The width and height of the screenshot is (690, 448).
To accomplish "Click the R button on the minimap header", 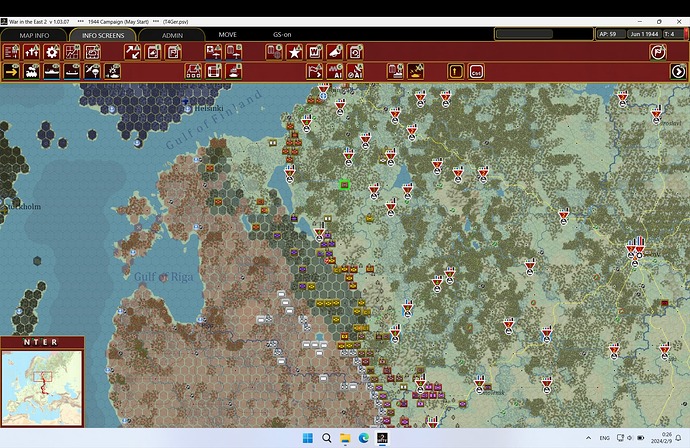I will 54,342.
